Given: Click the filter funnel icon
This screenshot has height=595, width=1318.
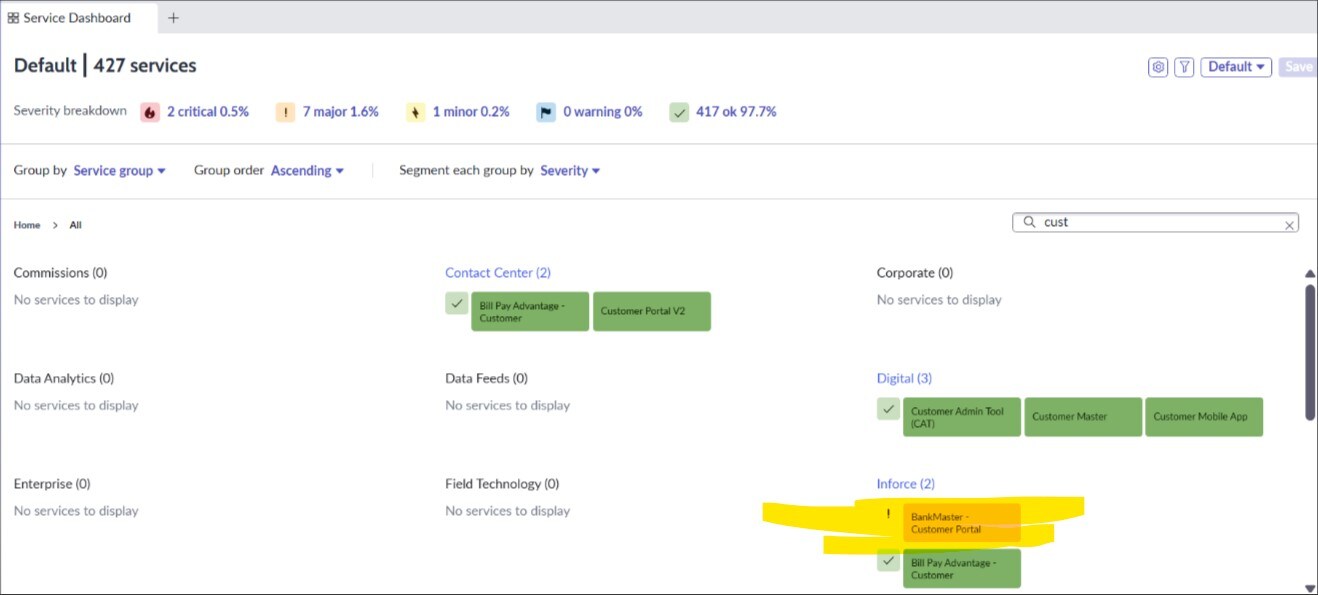Looking at the screenshot, I should point(1184,67).
